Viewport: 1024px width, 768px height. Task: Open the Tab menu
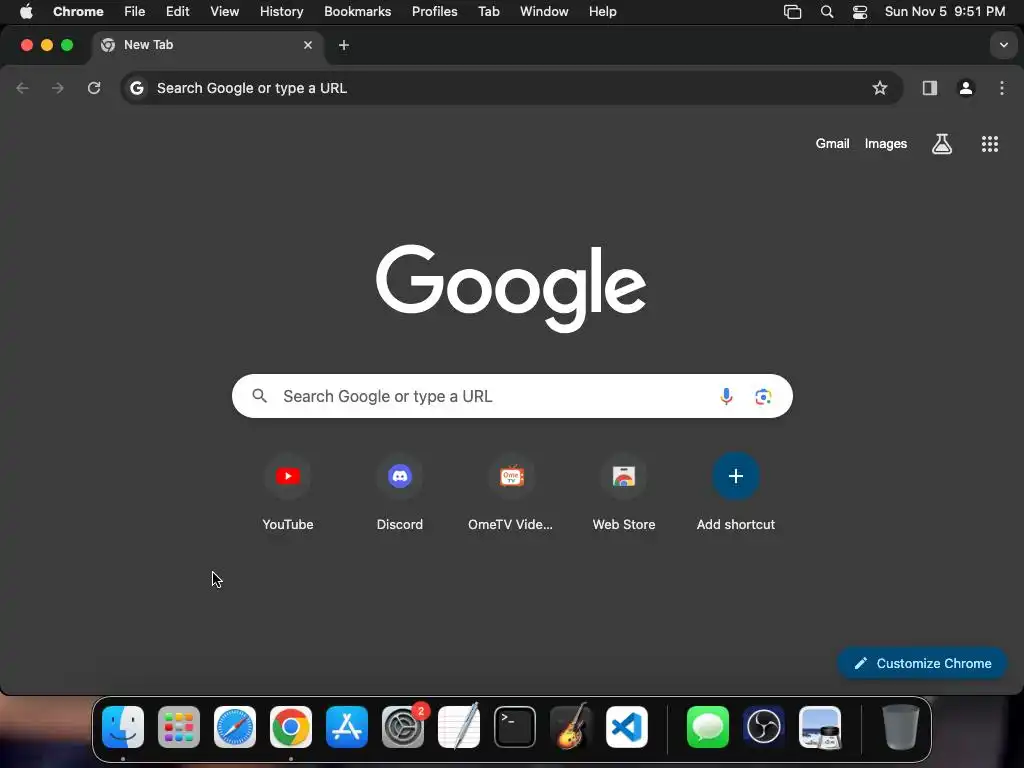pos(488,12)
